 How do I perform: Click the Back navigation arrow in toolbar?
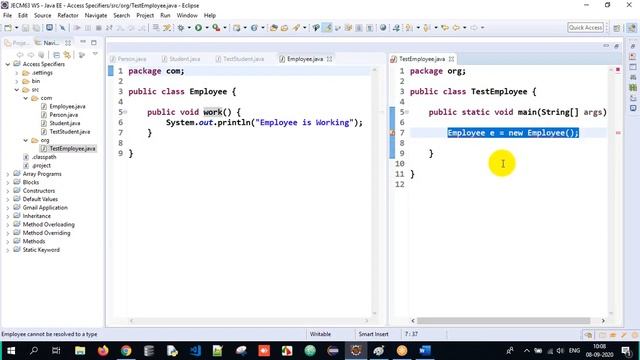click(456, 28)
